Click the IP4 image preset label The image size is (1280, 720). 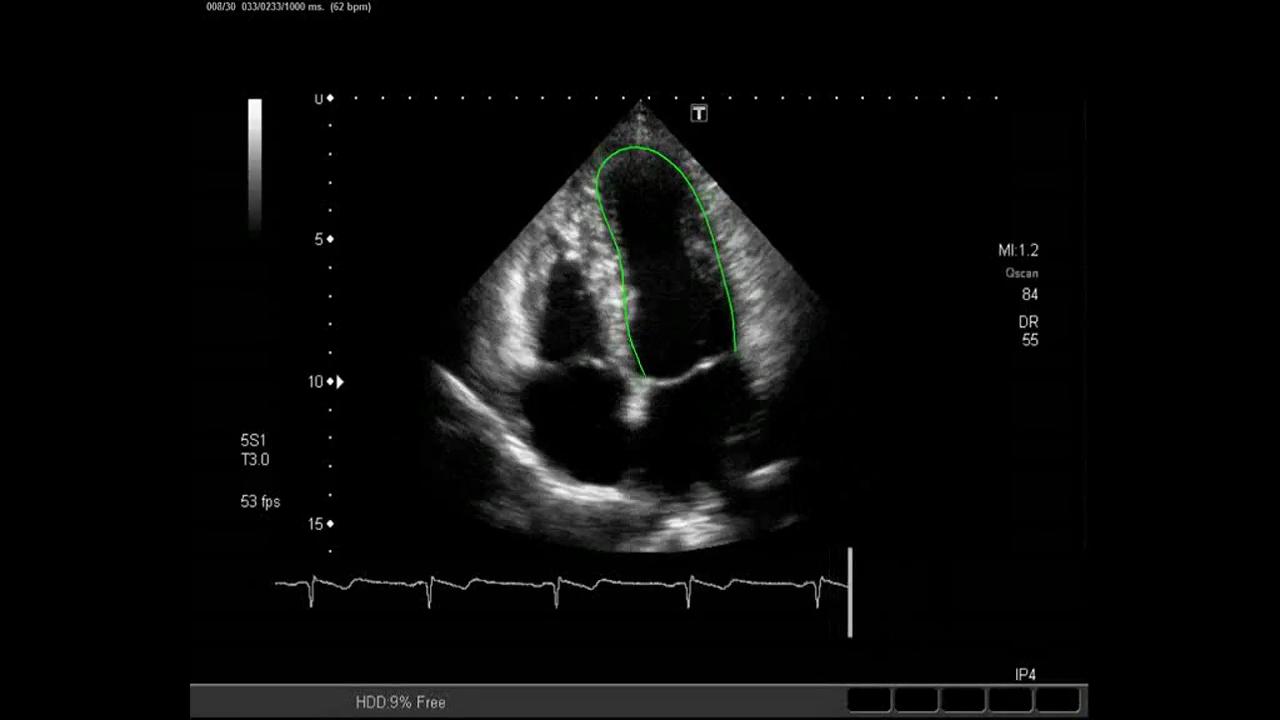pyautogui.click(x=1025, y=675)
